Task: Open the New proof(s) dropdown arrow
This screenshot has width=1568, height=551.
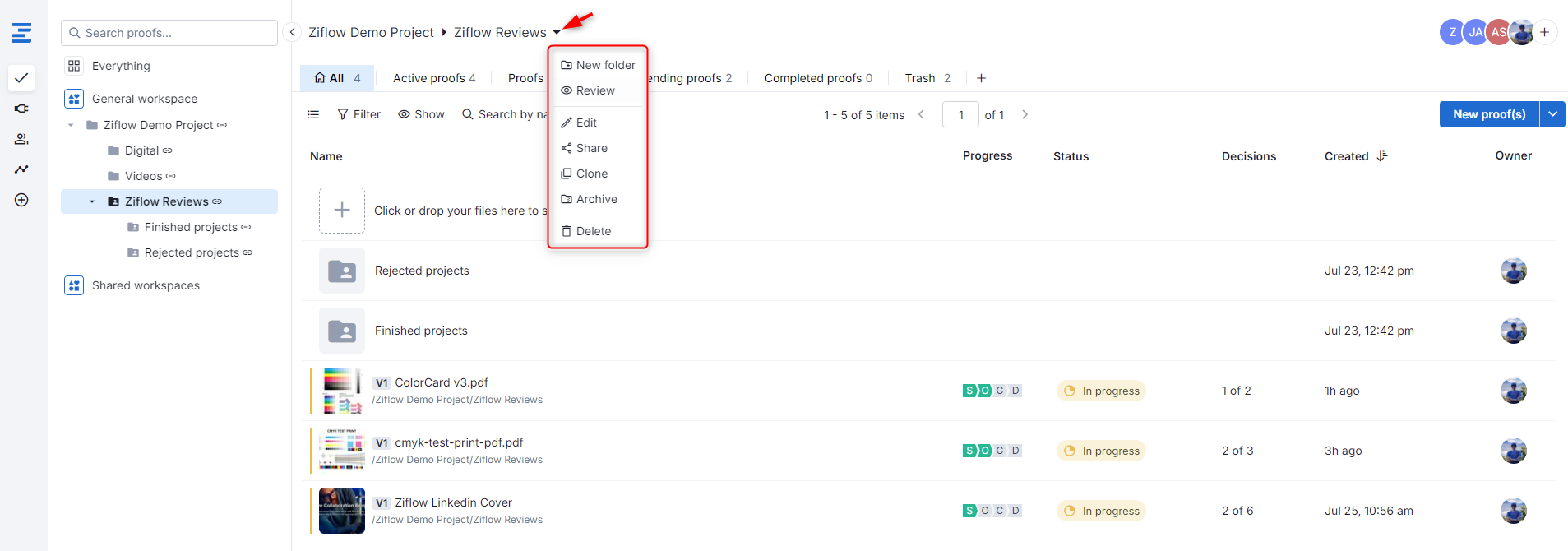Action: point(1552,114)
